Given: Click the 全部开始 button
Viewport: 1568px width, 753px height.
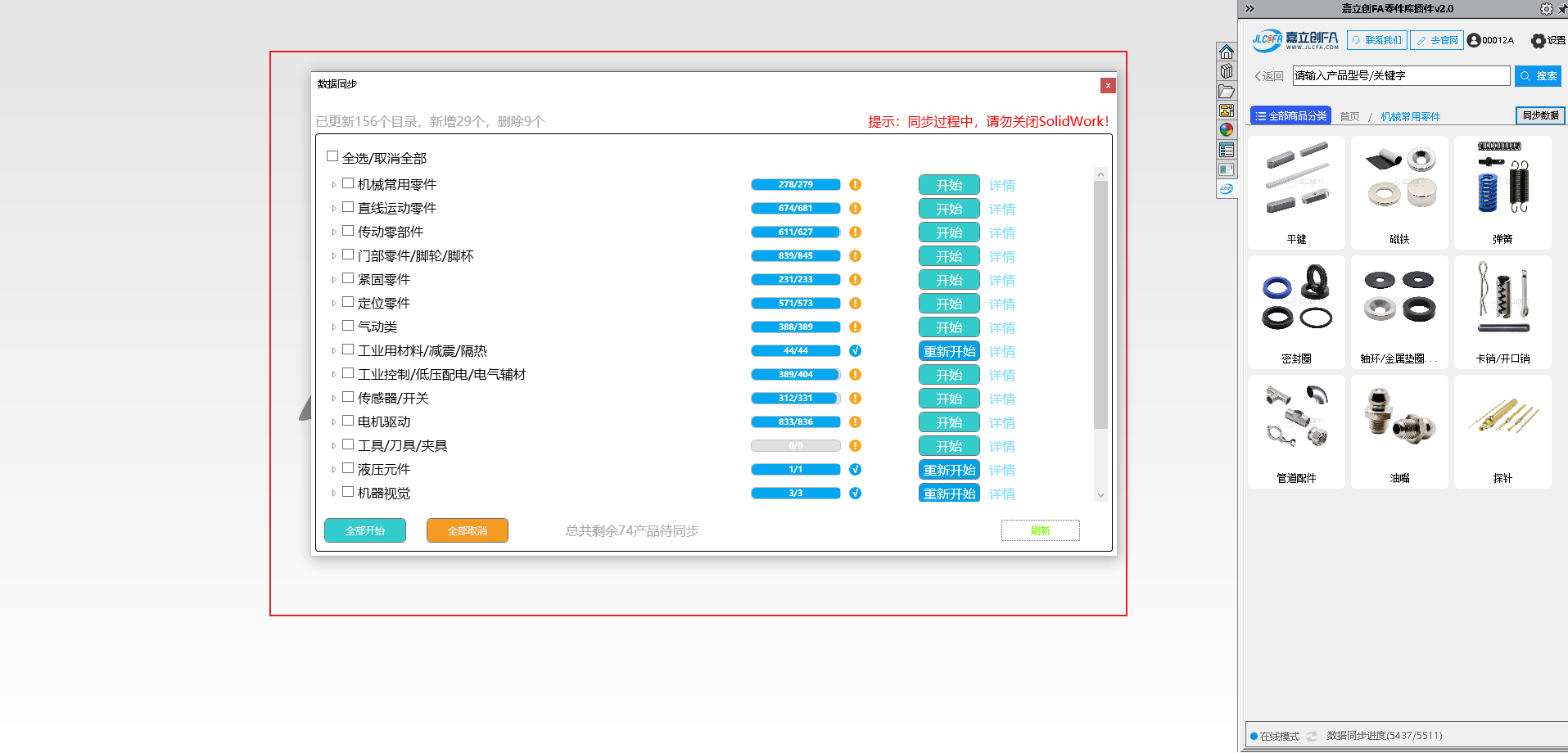Looking at the screenshot, I should 364,530.
